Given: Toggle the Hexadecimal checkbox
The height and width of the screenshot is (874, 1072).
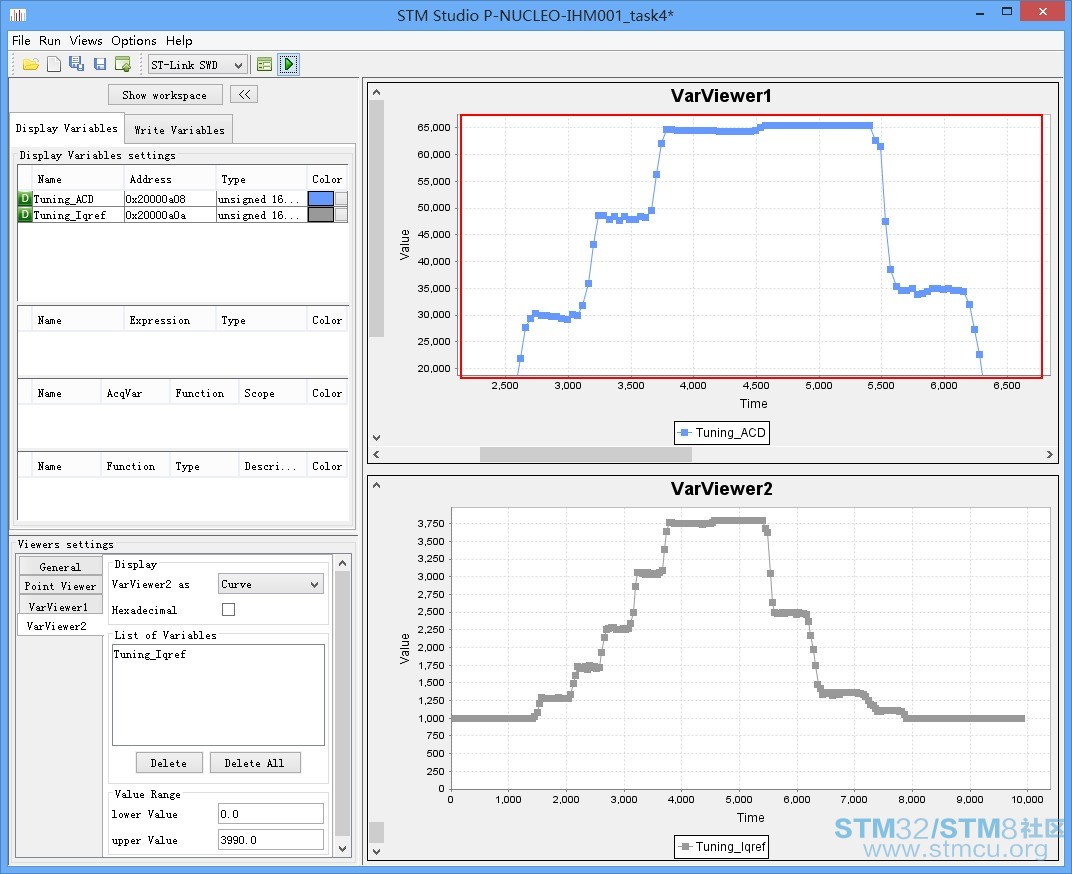Looking at the screenshot, I should tap(228, 609).
